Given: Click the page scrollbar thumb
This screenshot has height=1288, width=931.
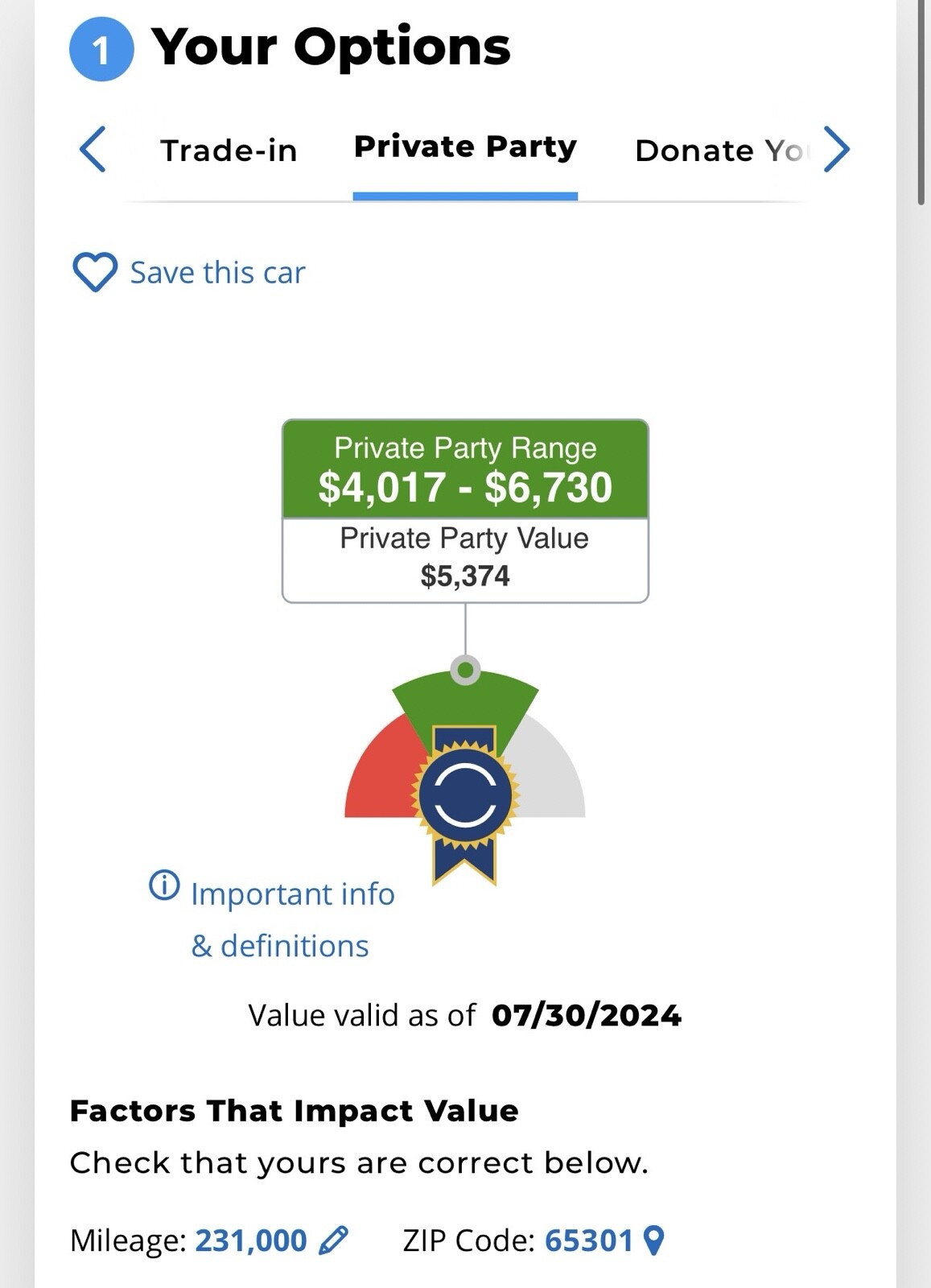Looking at the screenshot, I should coord(921,105).
